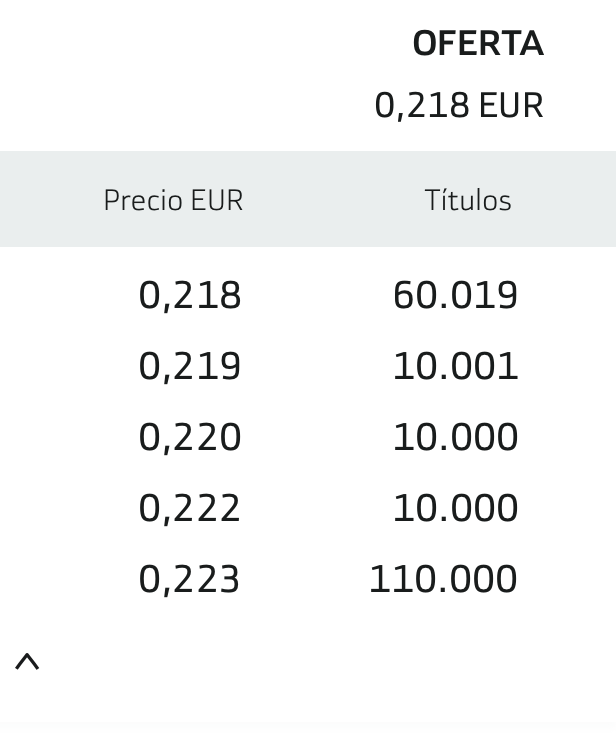
Task: Click the OFERTA heading
Action: 478,44
